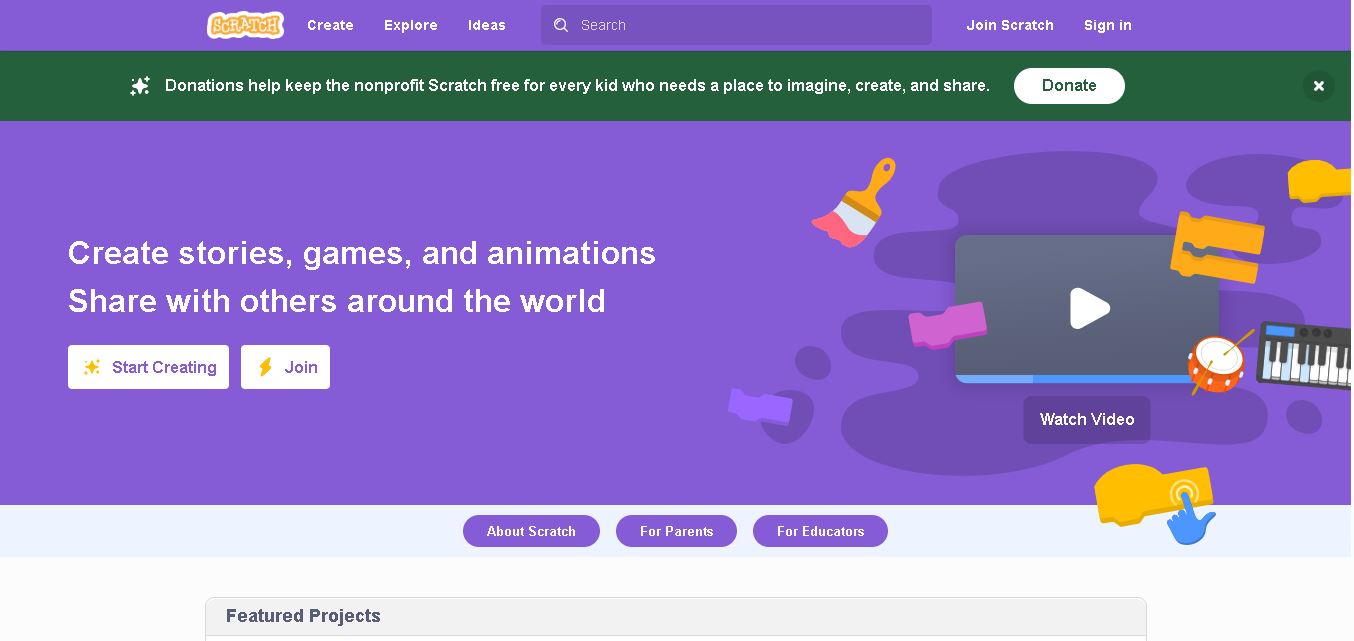Dismiss the donation banner with the X

[1319, 86]
